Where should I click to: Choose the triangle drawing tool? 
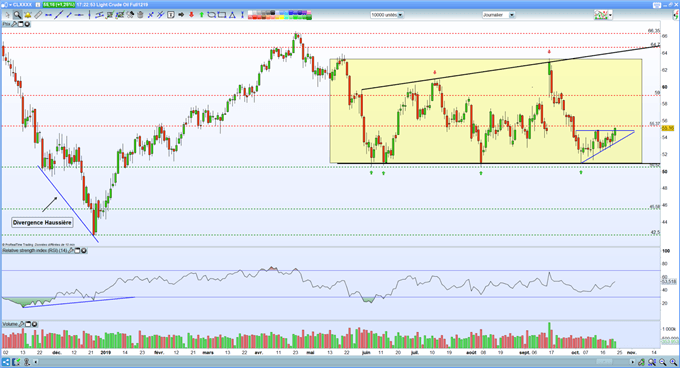pyautogui.click(x=232, y=15)
